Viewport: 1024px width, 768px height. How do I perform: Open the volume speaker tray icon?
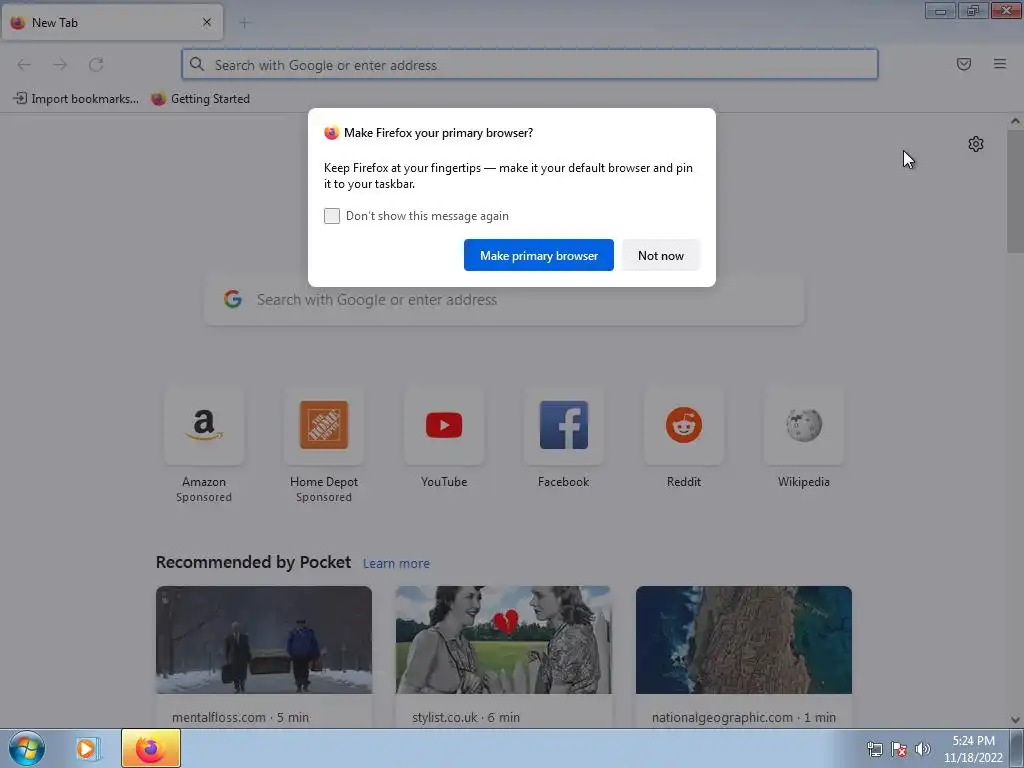(x=923, y=749)
